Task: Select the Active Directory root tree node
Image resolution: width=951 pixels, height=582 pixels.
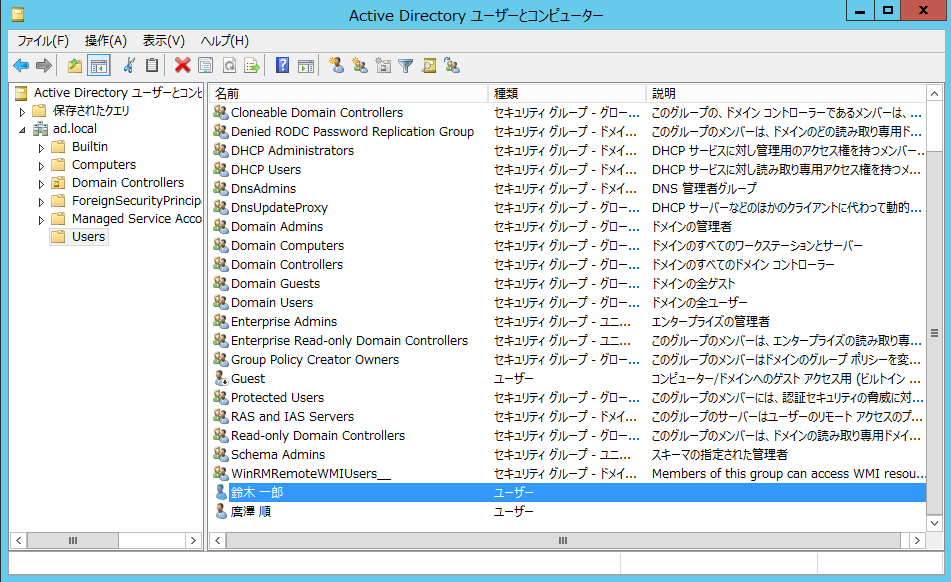Action: (118, 93)
